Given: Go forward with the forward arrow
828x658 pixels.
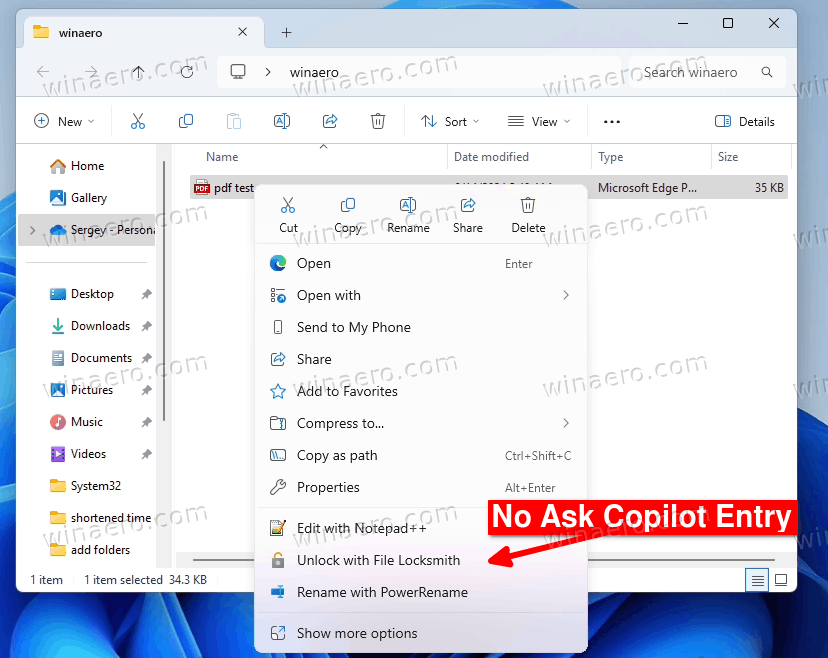Looking at the screenshot, I should (91, 72).
